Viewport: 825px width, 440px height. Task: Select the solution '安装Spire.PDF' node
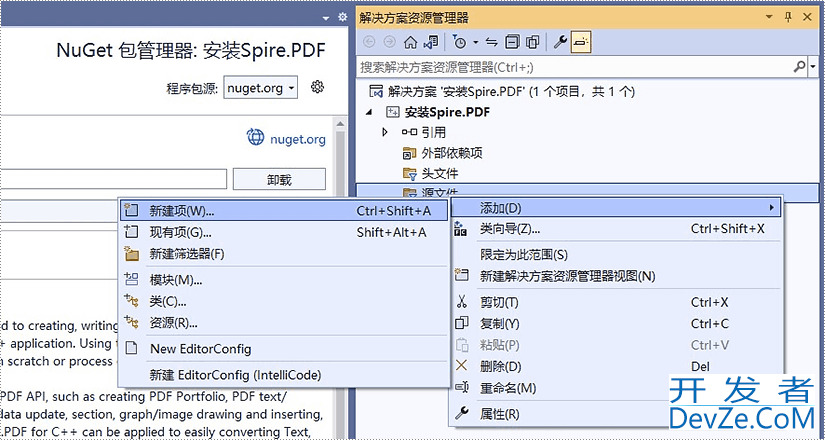[x=502, y=92]
